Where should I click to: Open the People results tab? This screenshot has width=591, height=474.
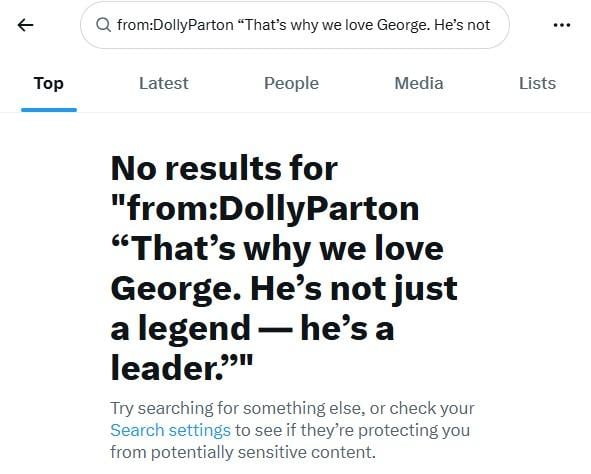coord(291,83)
